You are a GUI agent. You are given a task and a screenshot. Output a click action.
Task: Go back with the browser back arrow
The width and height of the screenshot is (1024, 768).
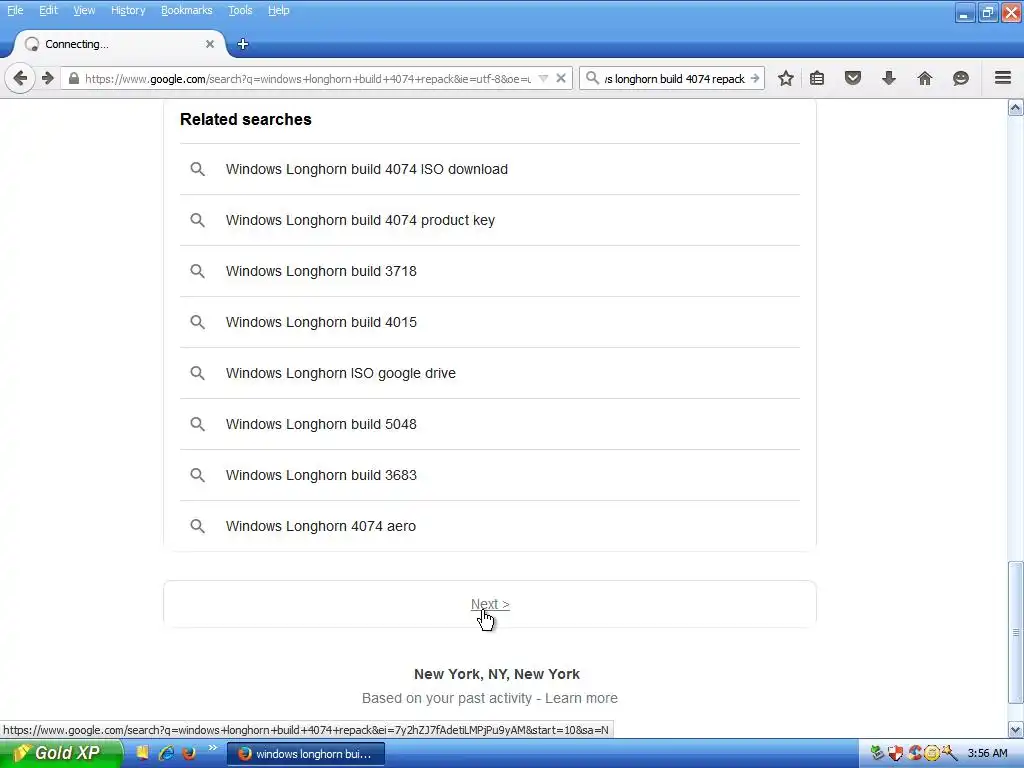click(20, 78)
